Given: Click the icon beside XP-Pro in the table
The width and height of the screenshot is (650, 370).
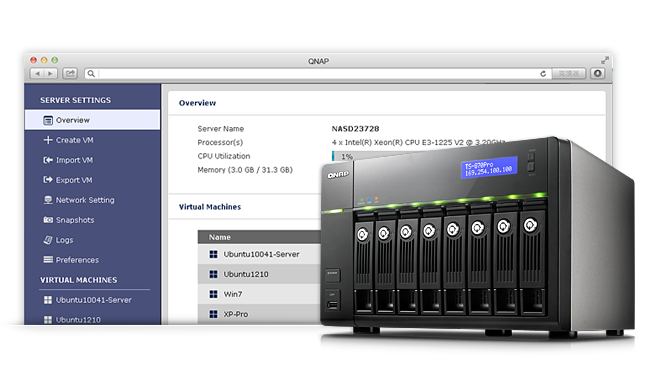Looking at the screenshot, I should (213, 314).
